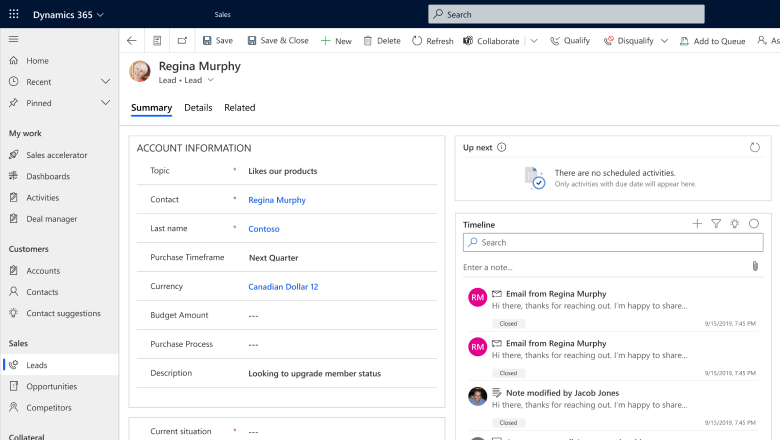780x440 pixels.
Task: Go back using the back arrow
Action: click(x=131, y=41)
